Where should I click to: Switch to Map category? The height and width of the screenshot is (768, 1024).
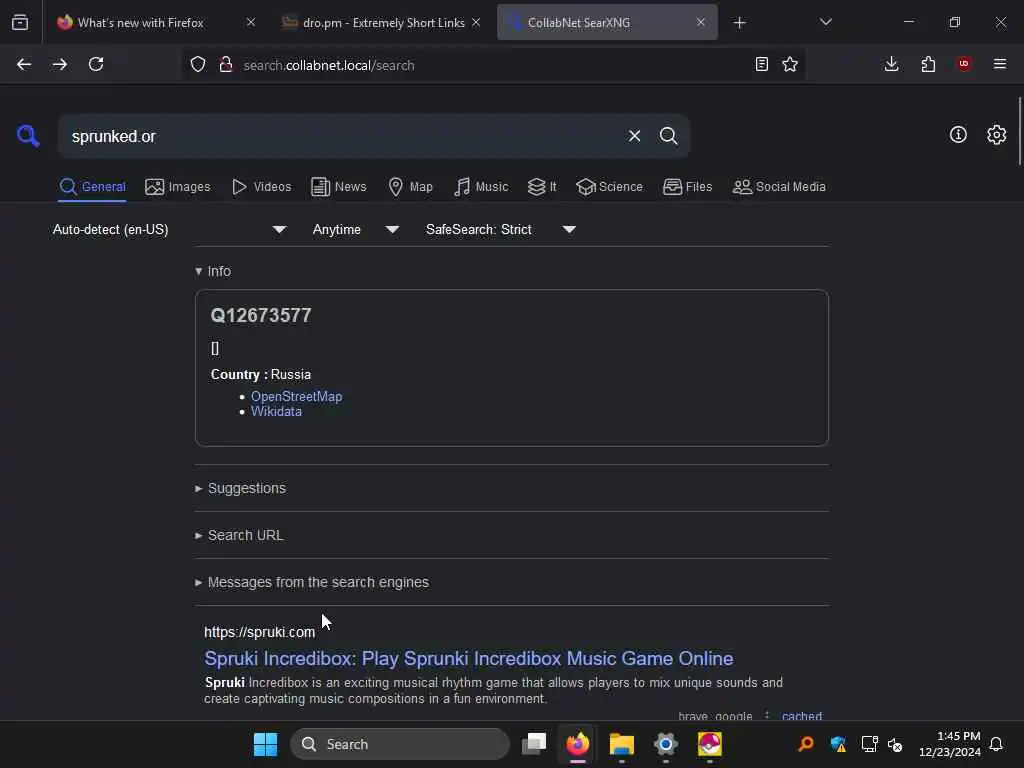coord(410,187)
